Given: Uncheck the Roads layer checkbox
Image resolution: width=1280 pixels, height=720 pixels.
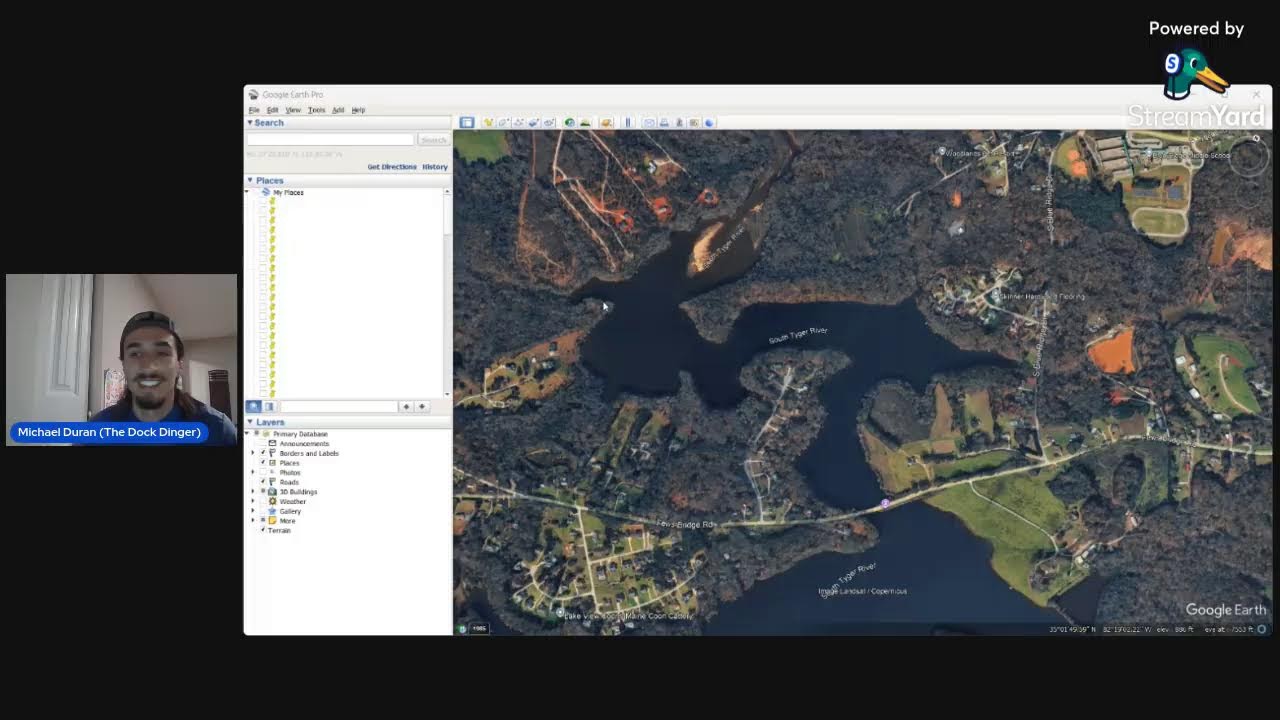Looking at the screenshot, I should click(263, 482).
